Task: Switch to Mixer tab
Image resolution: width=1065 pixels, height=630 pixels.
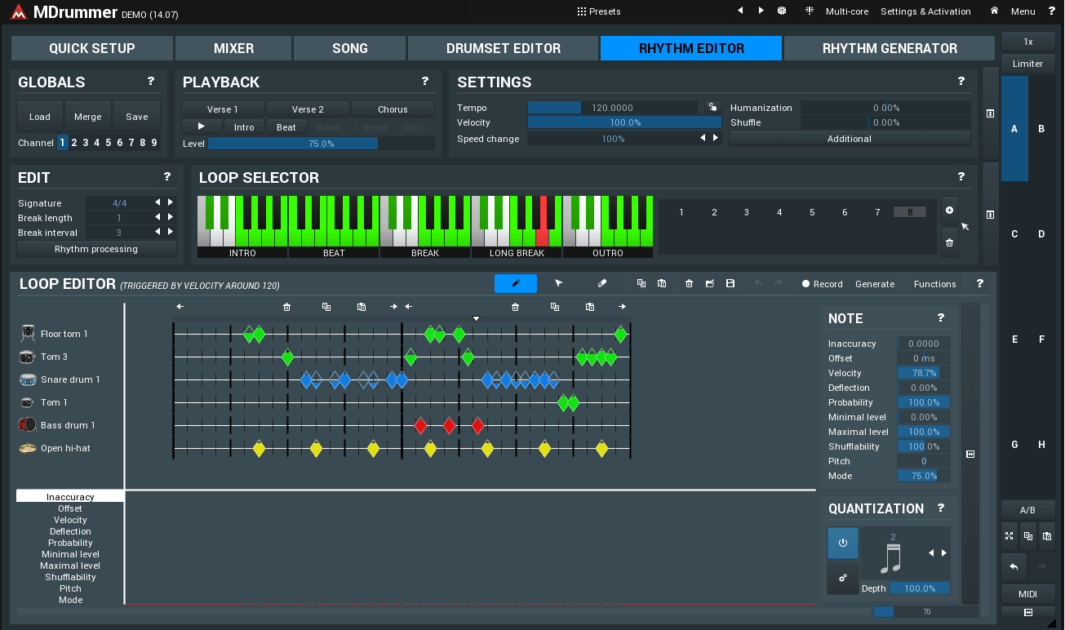Action: [x=234, y=48]
